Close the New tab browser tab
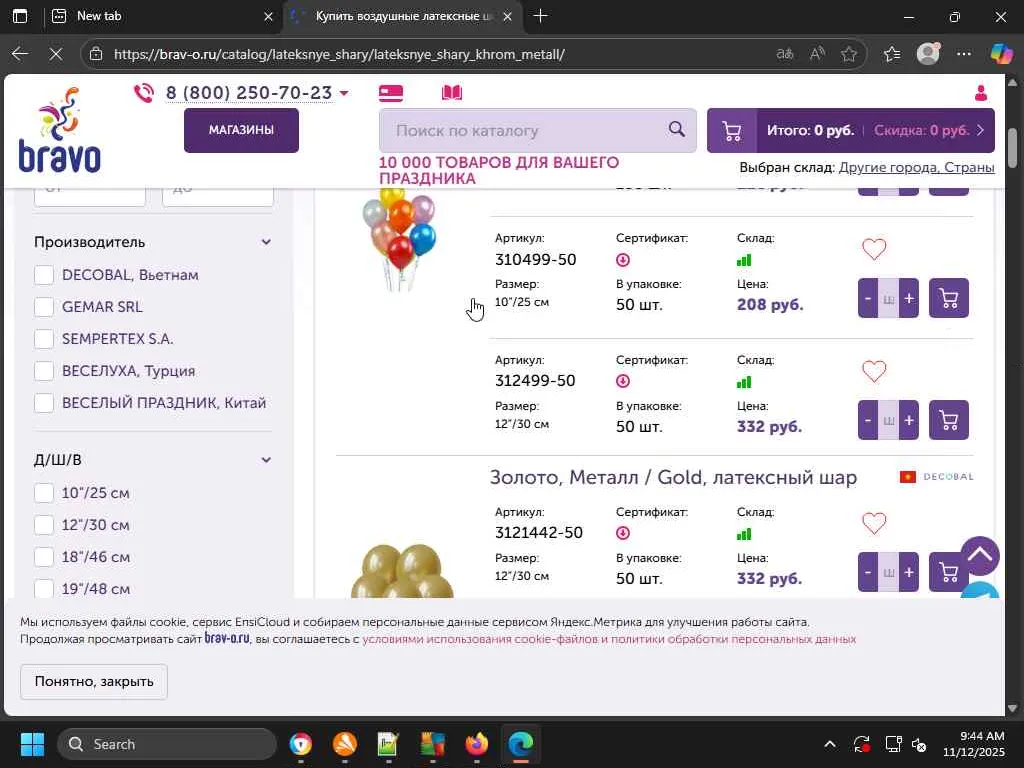 (x=268, y=16)
